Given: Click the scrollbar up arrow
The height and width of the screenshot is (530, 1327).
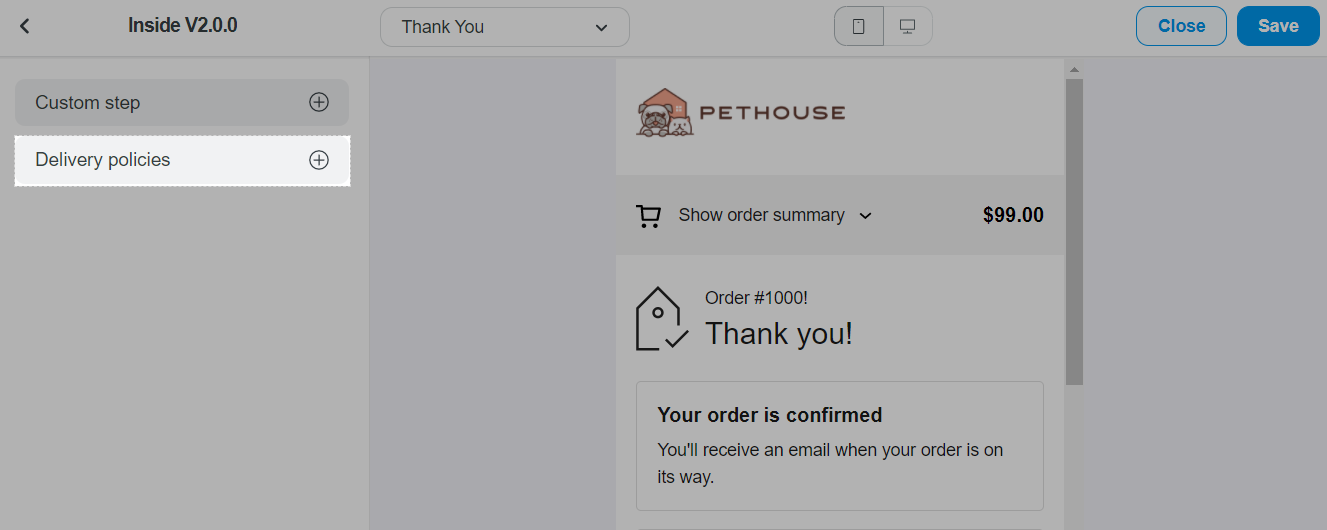Looking at the screenshot, I should tap(1074, 70).
